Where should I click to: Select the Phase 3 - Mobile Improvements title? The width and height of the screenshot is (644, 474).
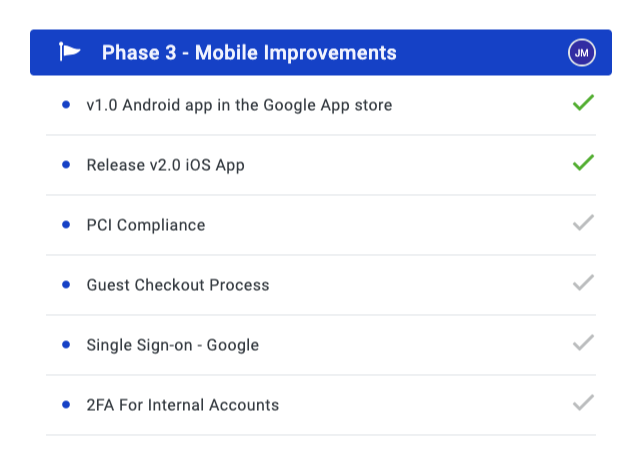pyautogui.click(x=249, y=53)
